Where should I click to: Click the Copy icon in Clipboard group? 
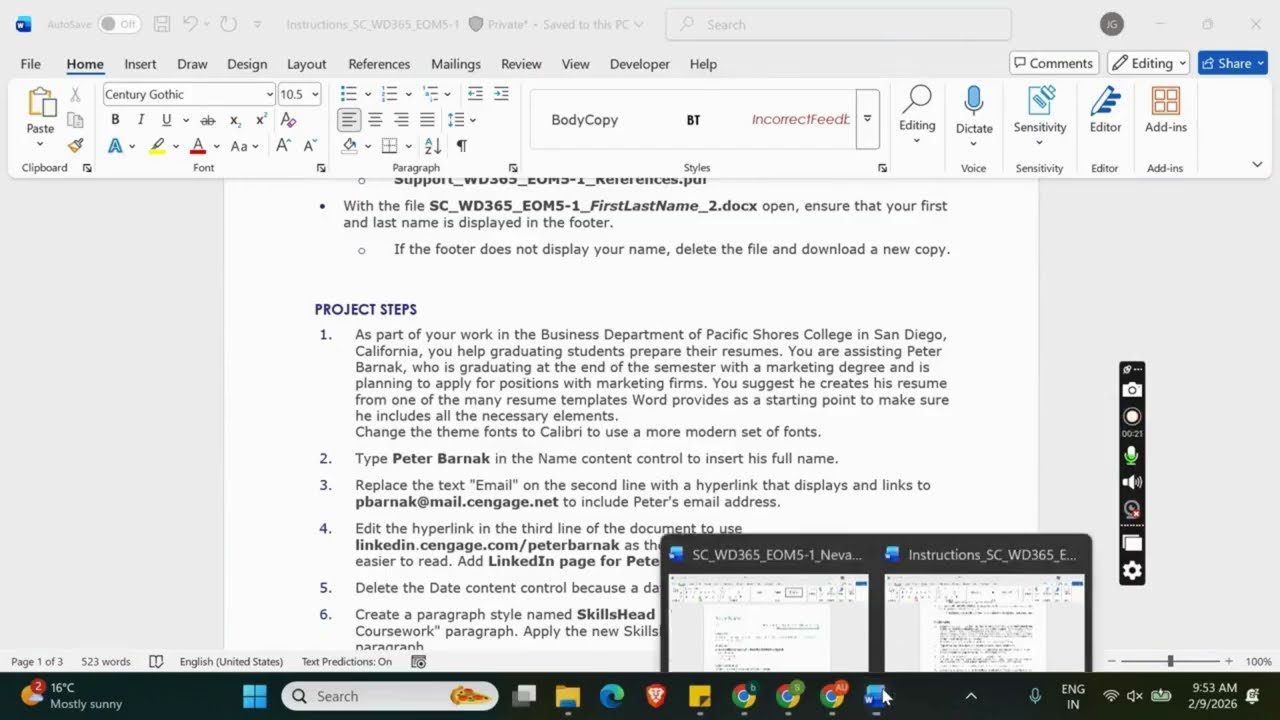point(75,120)
